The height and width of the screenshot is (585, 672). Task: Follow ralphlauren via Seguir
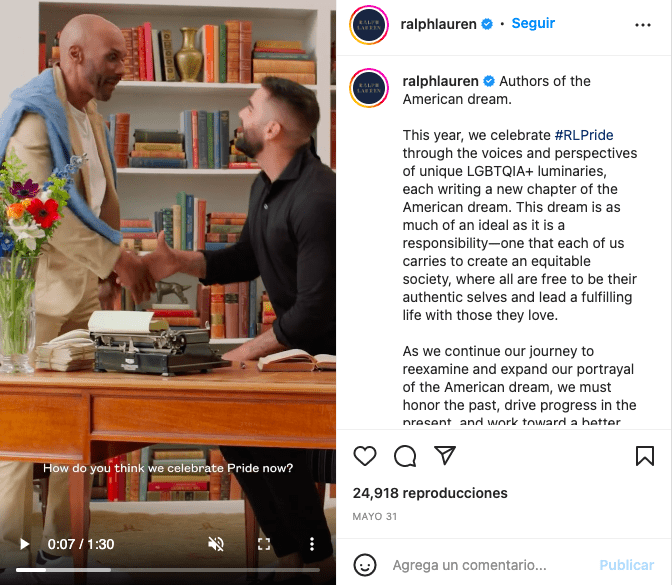(533, 23)
